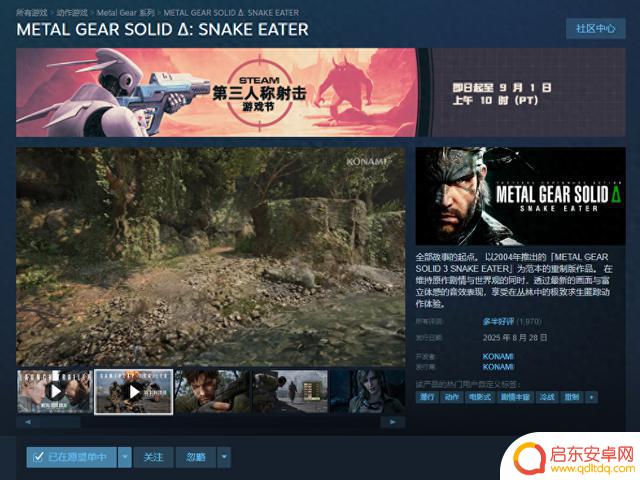Click the 忽略 ignore button

[196, 457]
